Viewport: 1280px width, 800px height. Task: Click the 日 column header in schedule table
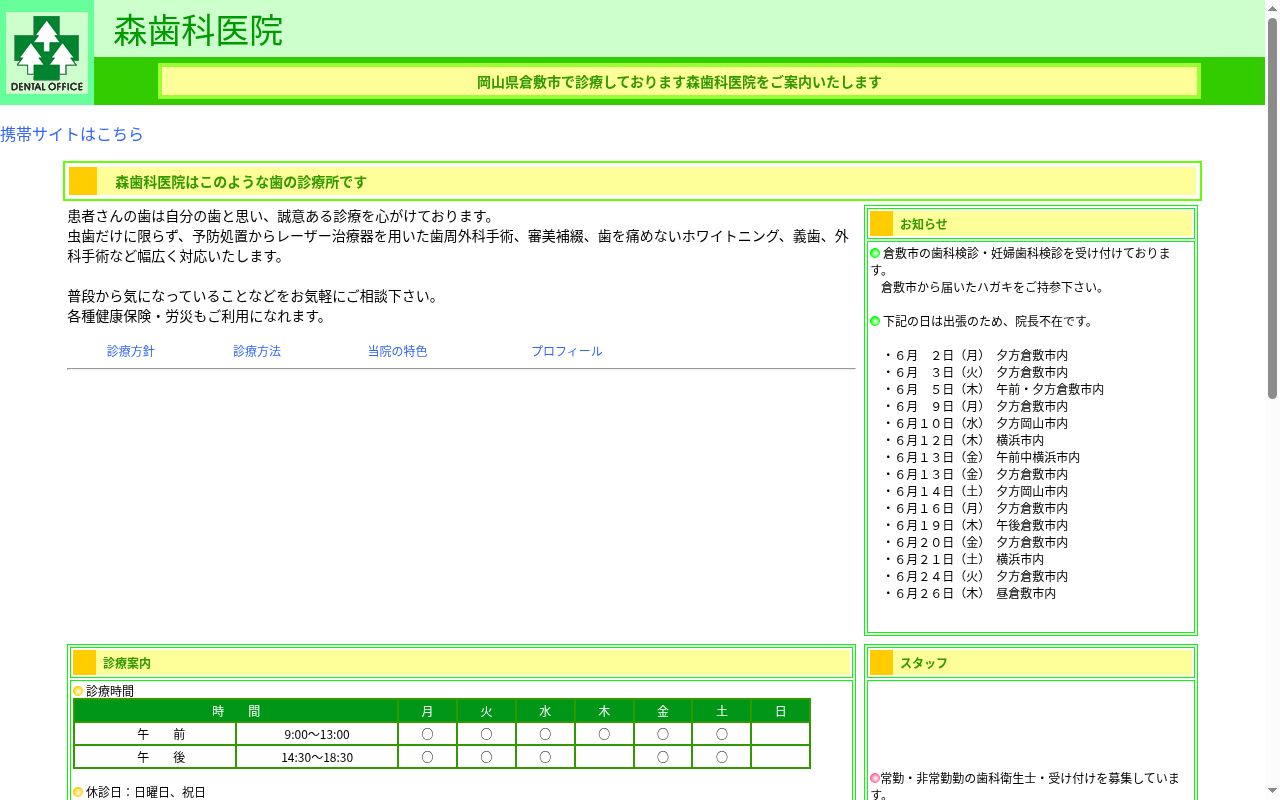tap(781, 711)
